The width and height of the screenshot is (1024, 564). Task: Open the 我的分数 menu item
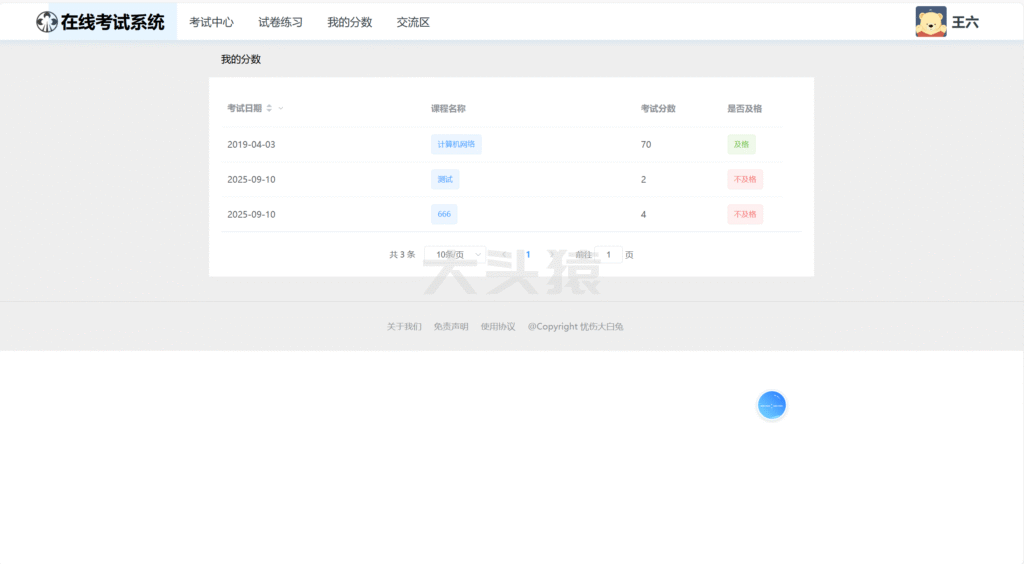pos(349,22)
